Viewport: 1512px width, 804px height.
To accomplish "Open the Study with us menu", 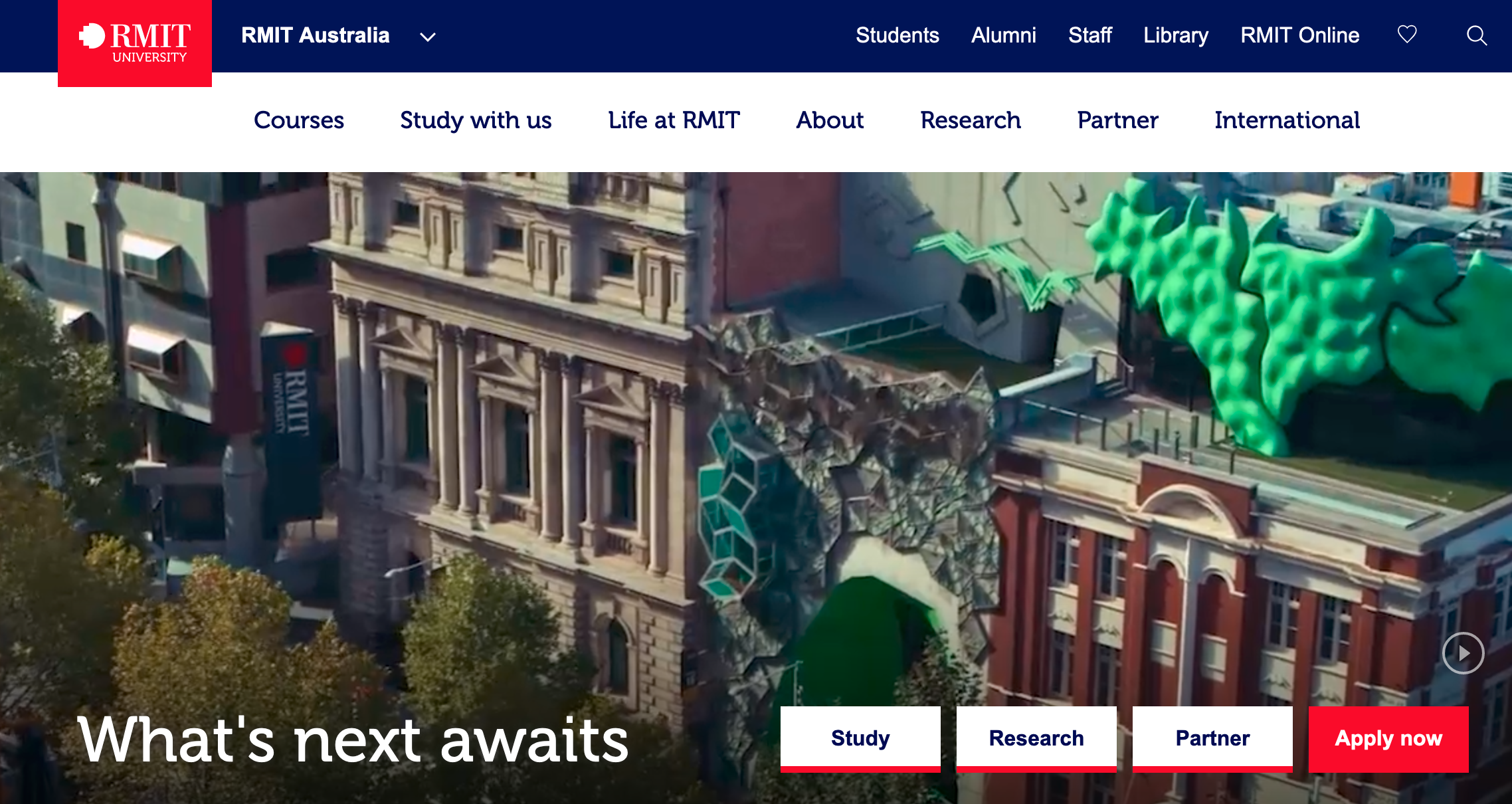I will pyautogui.click(x=476, y=120).
